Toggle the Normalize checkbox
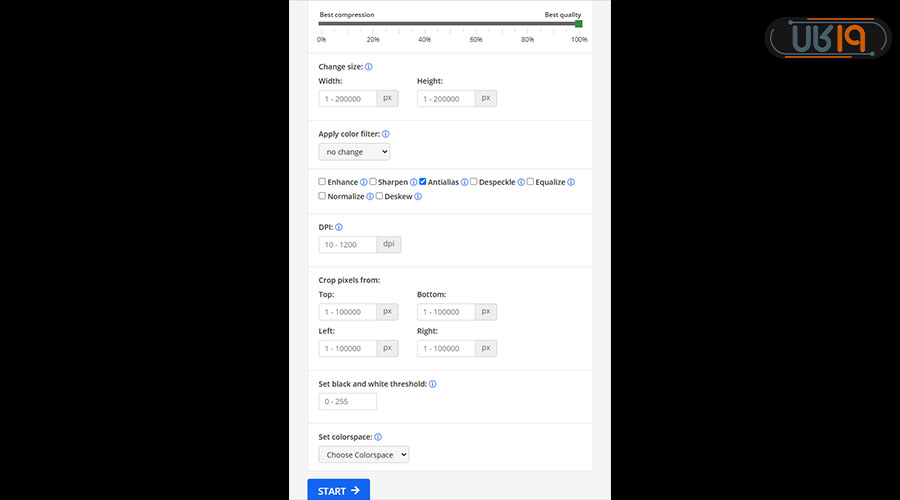Screen dimensions: 900x500 322,196
